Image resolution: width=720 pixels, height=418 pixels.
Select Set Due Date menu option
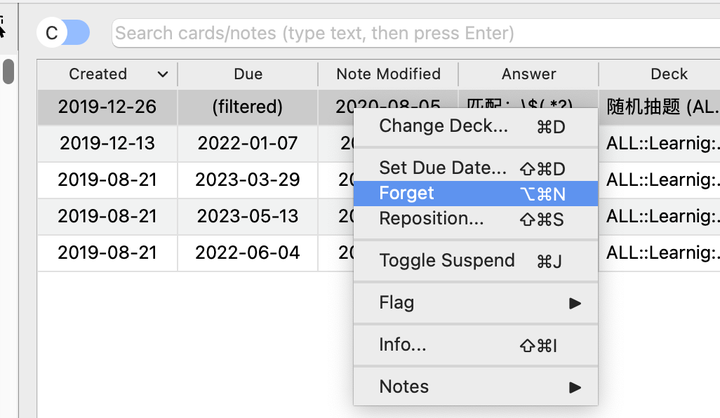pyautogui.click(x=443, y=168)
